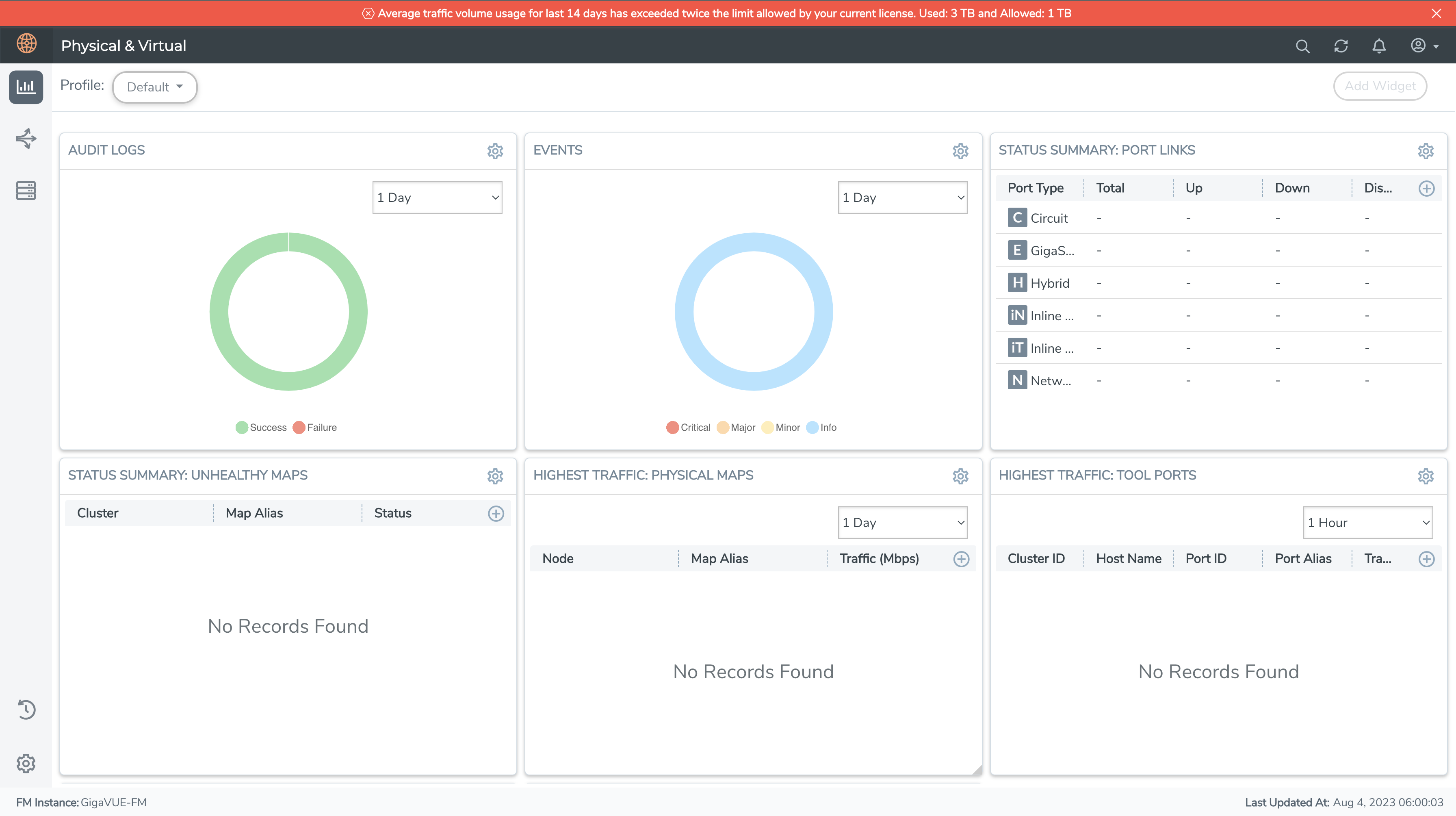
Task: Open Port Links widget settings gear
Action: coord(1426,151)
